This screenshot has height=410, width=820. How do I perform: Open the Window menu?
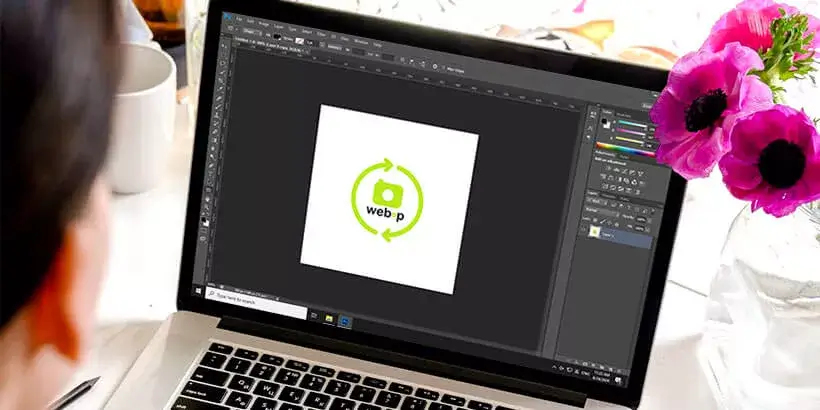click(361, 42)
